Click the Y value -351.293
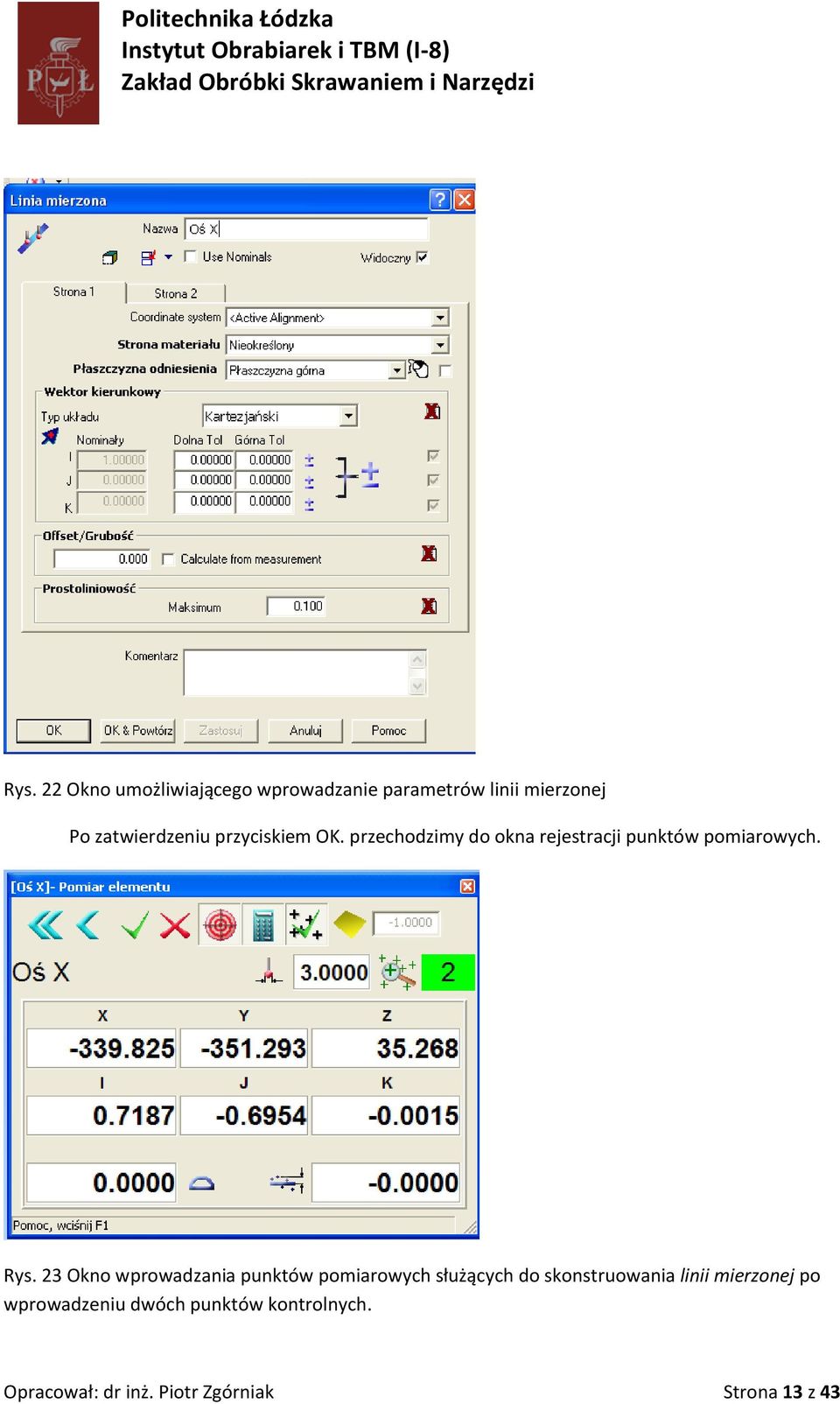 tap(244, 1048)
